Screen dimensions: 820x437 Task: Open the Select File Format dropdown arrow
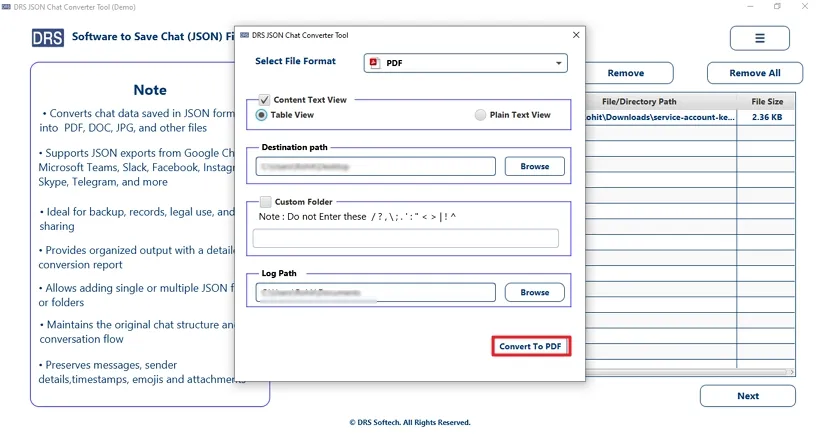[x=559, y=63]
